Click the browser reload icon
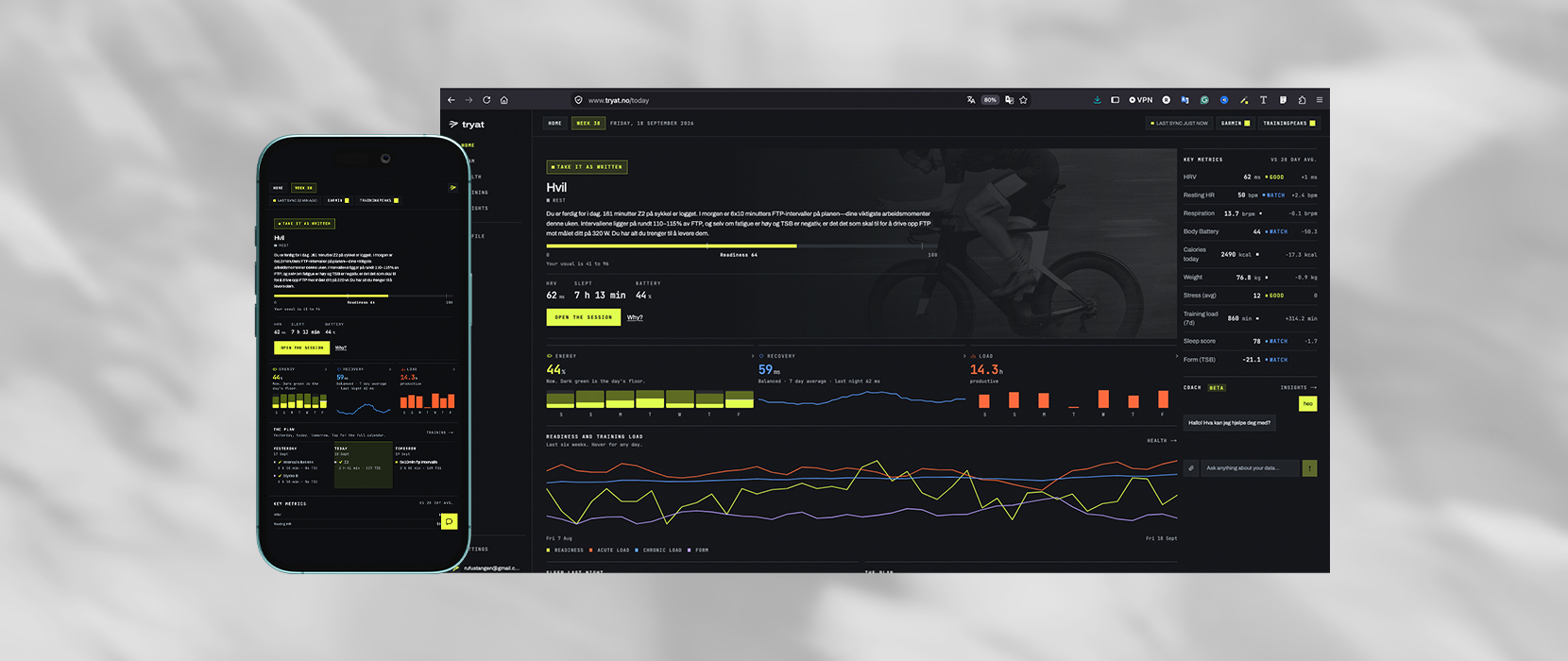Viewport: 1568px width, 661px height. [486, 100]
